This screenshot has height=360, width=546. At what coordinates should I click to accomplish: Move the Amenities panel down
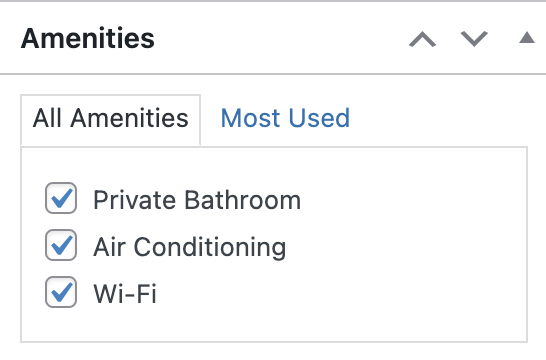pos(474,39)
